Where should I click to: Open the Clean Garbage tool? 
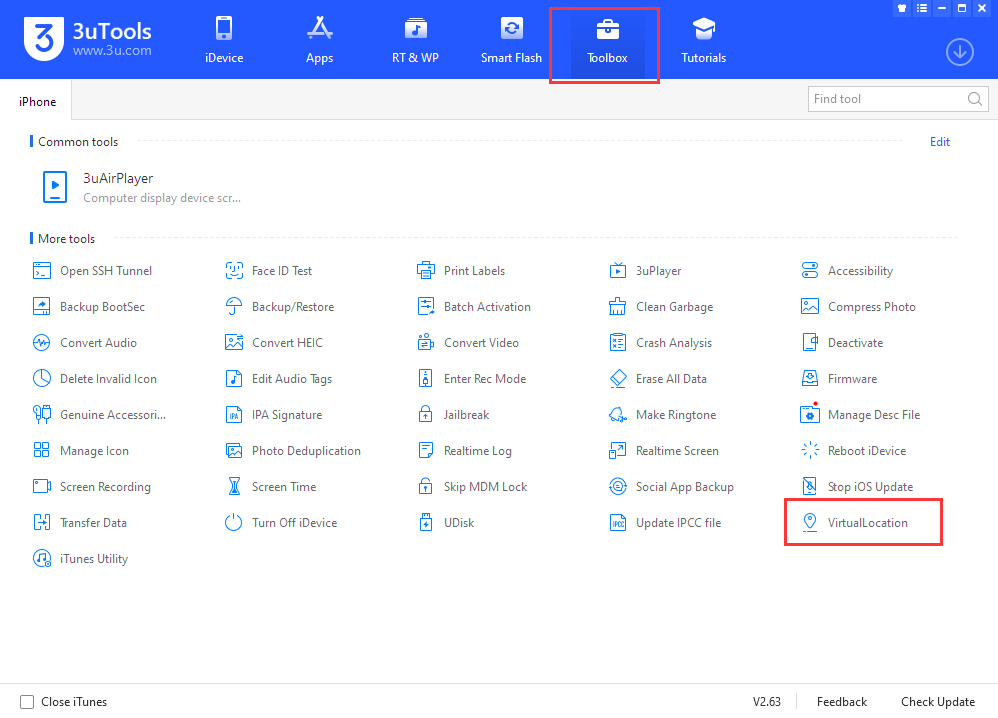[x=675, y=307]
